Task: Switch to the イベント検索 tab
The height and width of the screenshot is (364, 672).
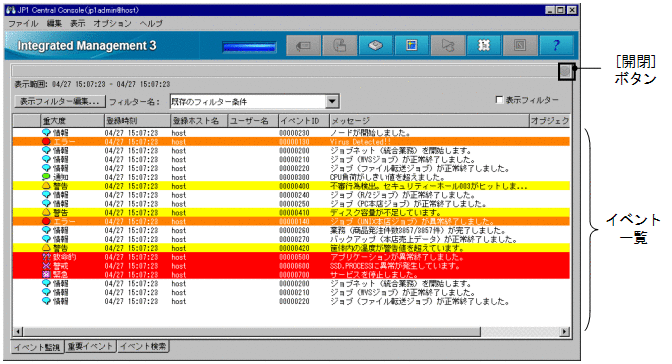Action: 143,346
